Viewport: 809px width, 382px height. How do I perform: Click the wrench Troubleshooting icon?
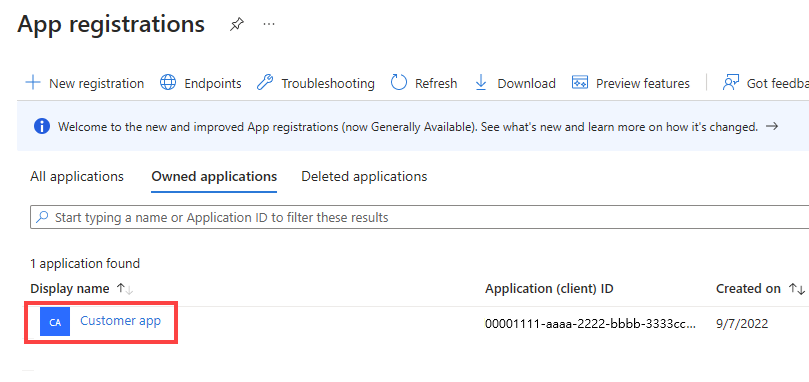point(265,83)
